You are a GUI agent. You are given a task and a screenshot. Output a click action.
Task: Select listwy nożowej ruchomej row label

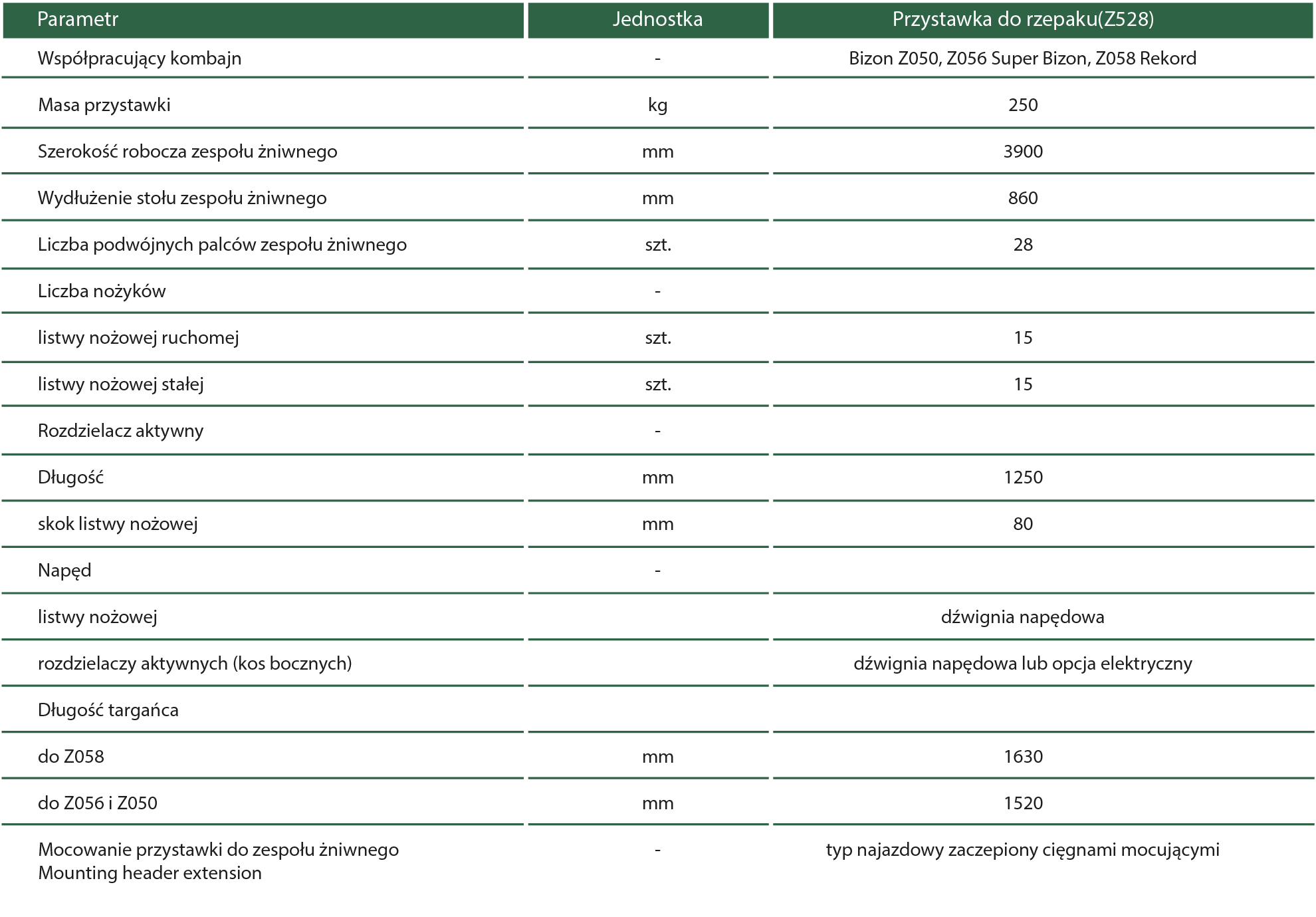138,338
